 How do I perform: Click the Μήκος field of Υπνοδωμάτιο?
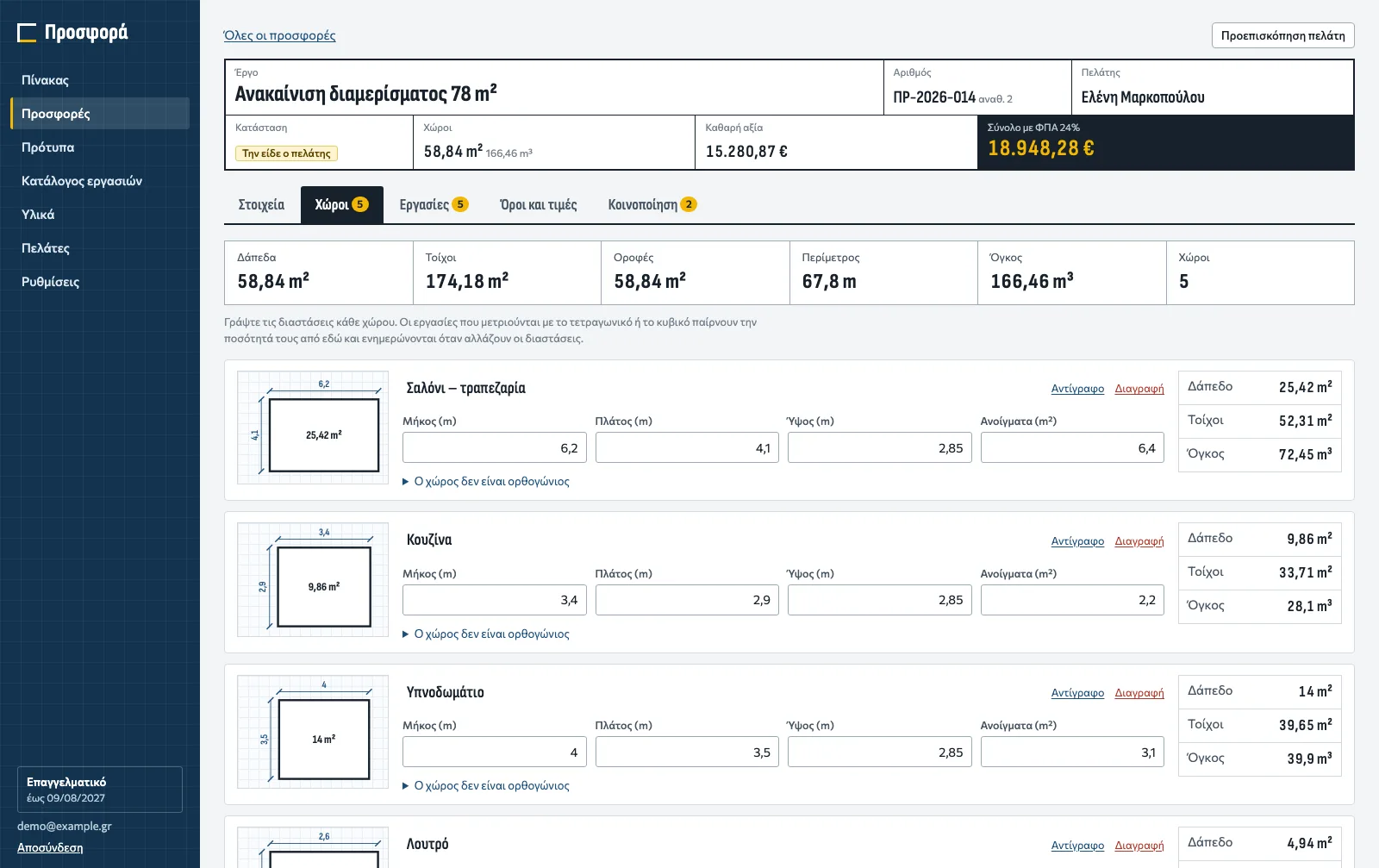click(x=495, y=752)
